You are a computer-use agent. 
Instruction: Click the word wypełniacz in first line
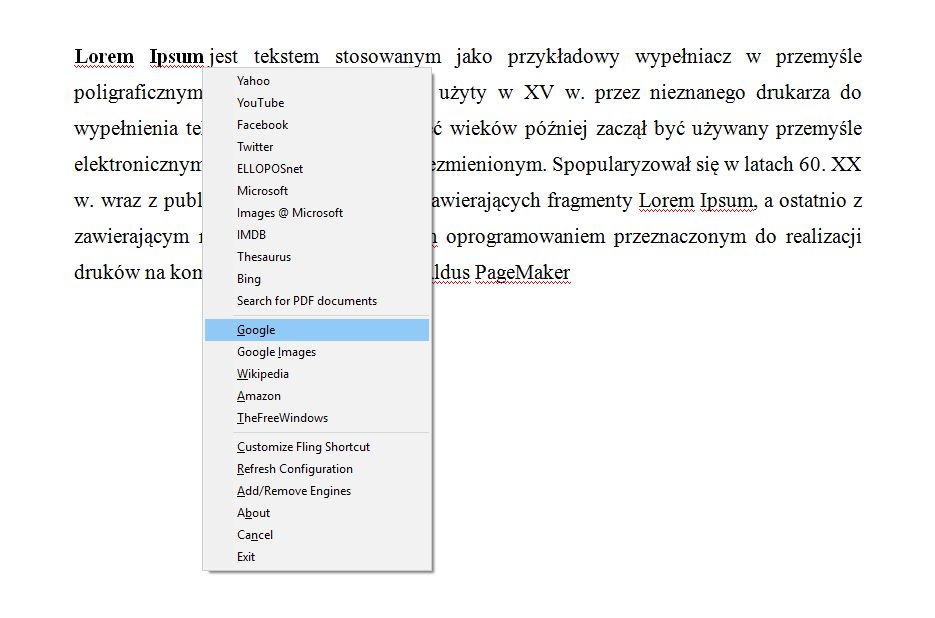pos(683,57)
